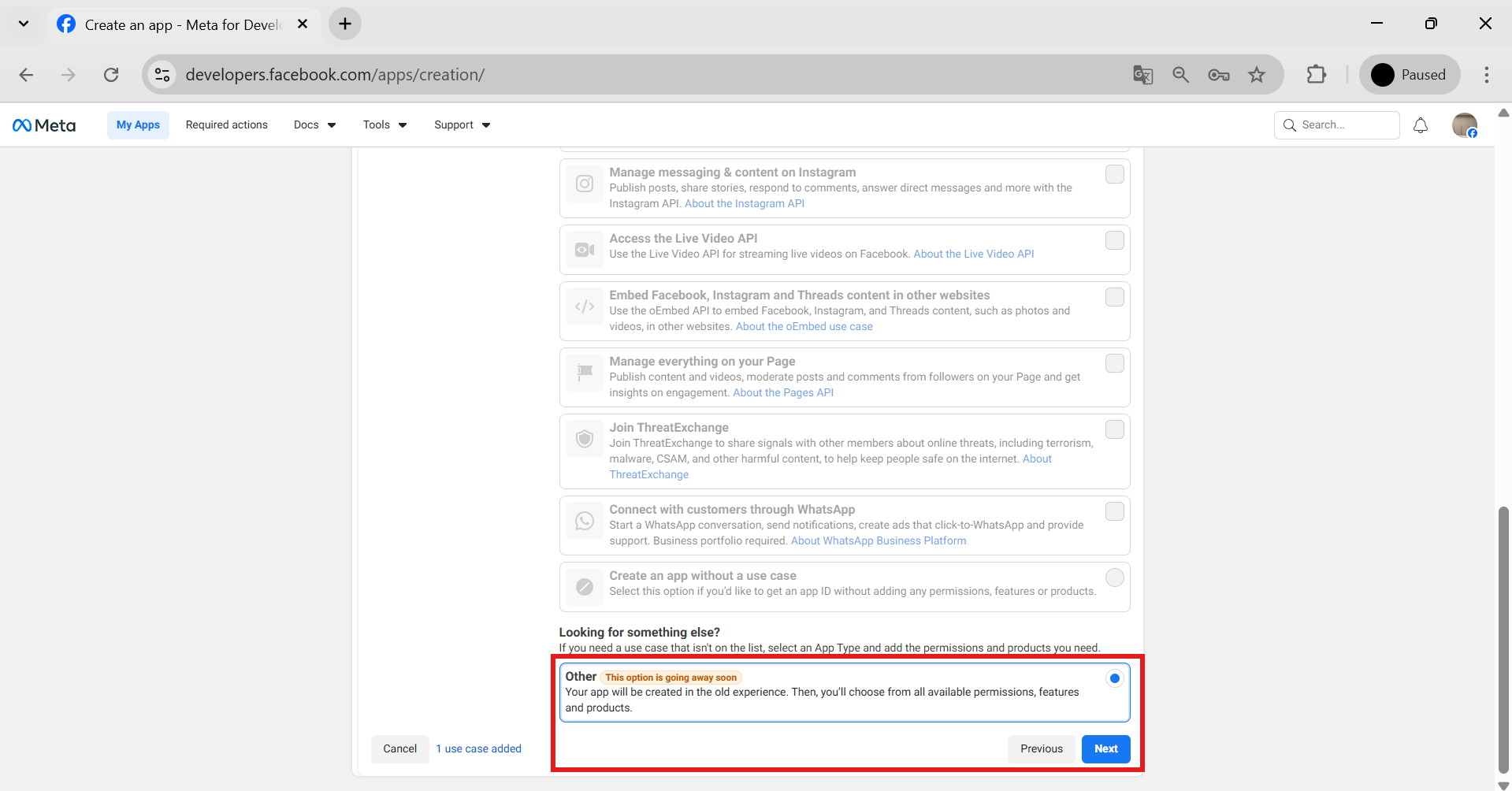Open the tab search dropdown arrow

click(x=24, y=24)
